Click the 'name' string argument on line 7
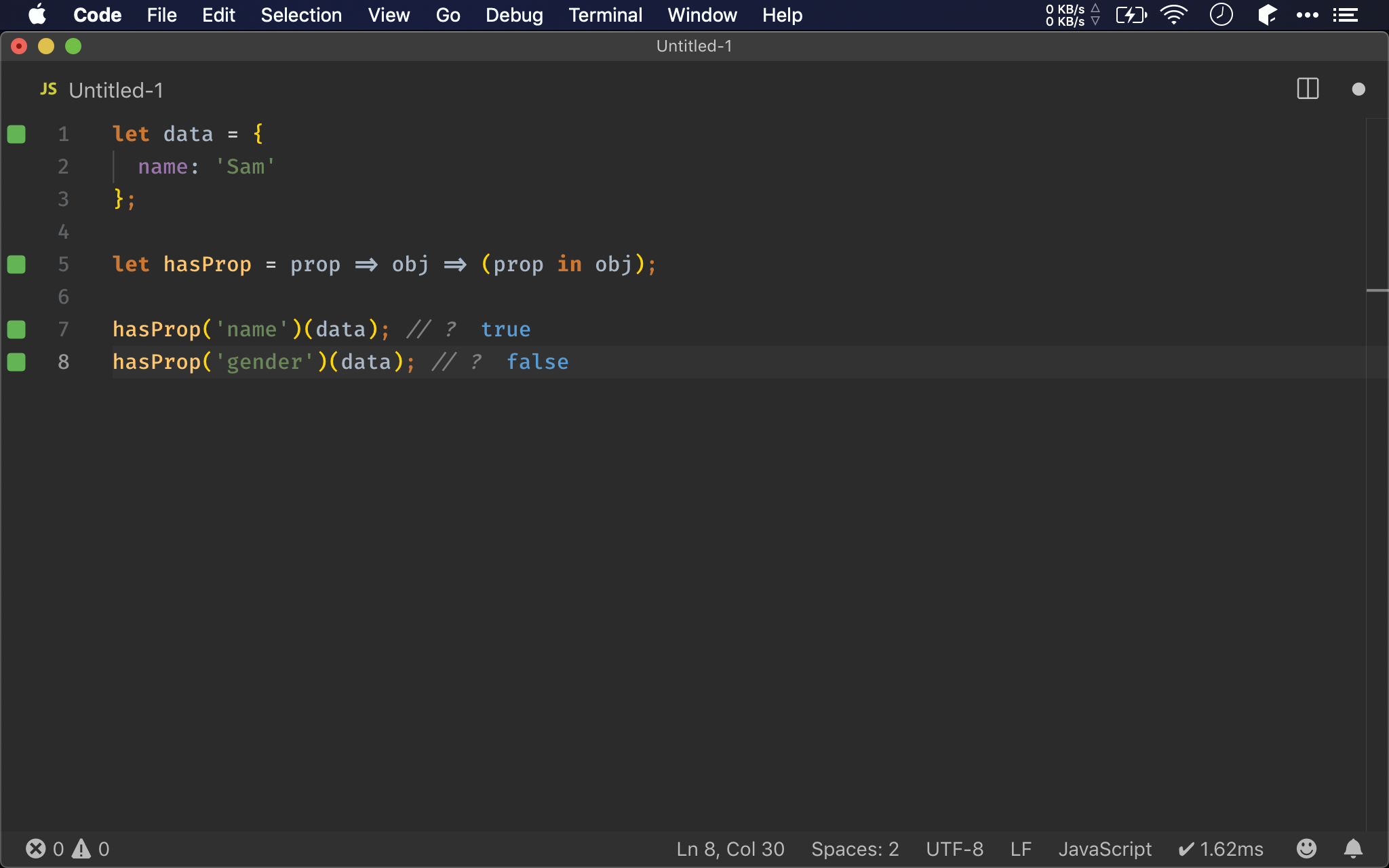 (x=252, y=330)
